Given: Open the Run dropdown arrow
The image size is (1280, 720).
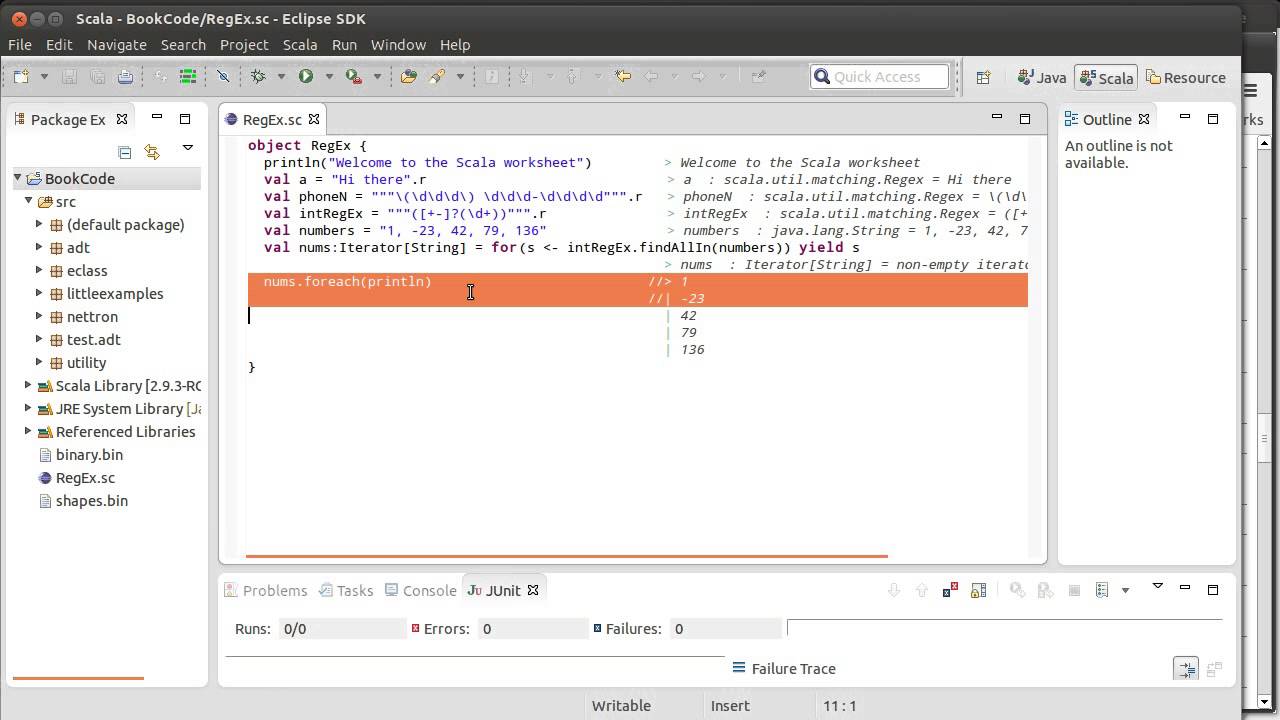Looking at the screenshot, I should (x=329, y=77).
